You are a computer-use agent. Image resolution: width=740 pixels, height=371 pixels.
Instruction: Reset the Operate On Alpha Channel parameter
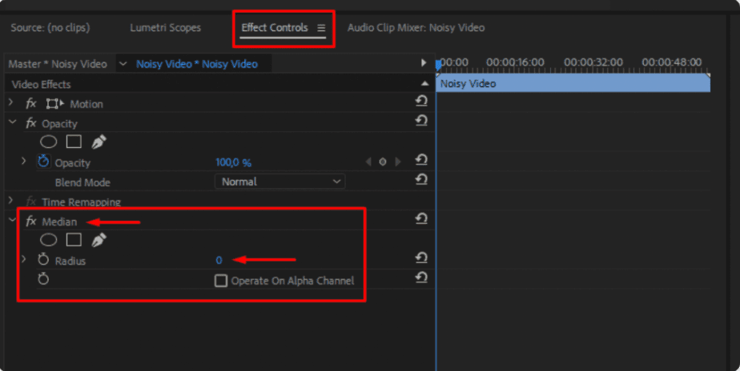point(421,278)
